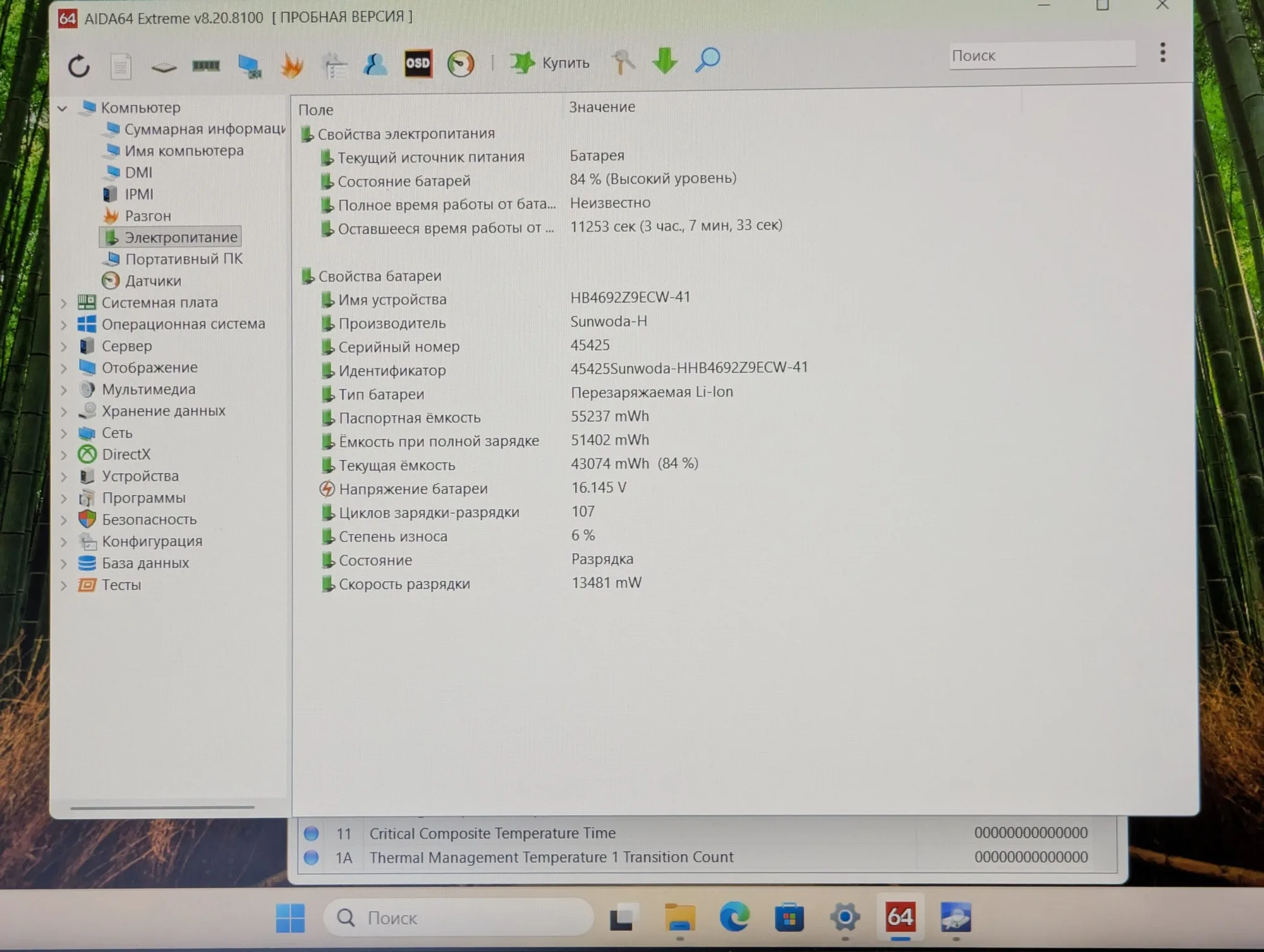Open the IPMI tree item

128,194
